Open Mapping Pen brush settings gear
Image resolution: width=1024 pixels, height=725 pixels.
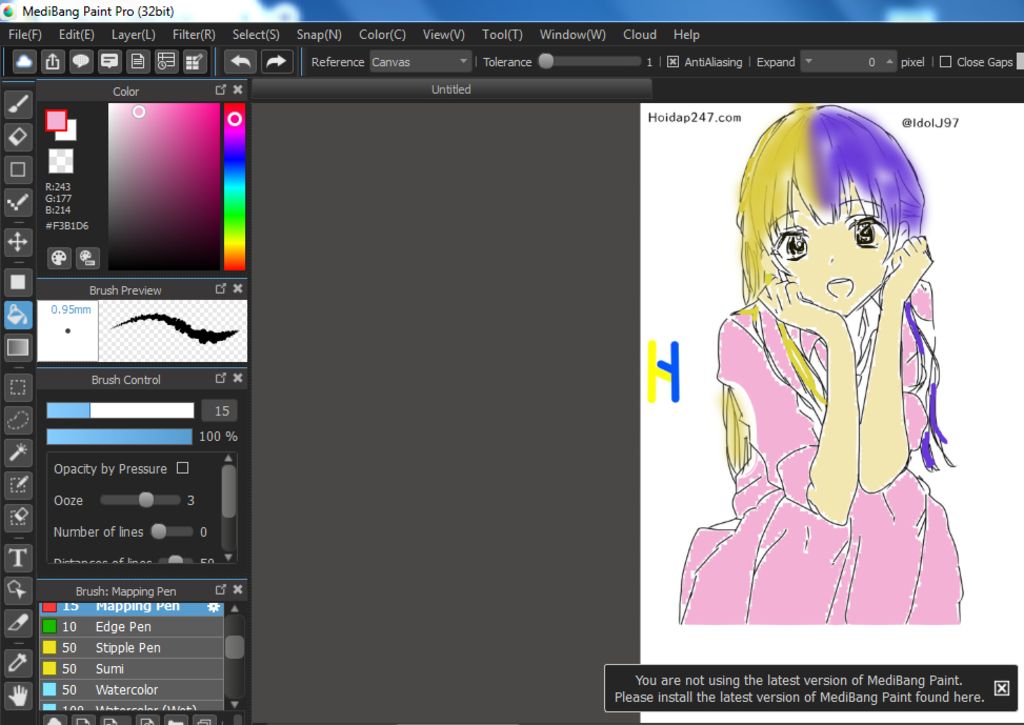tap(213, 607)
